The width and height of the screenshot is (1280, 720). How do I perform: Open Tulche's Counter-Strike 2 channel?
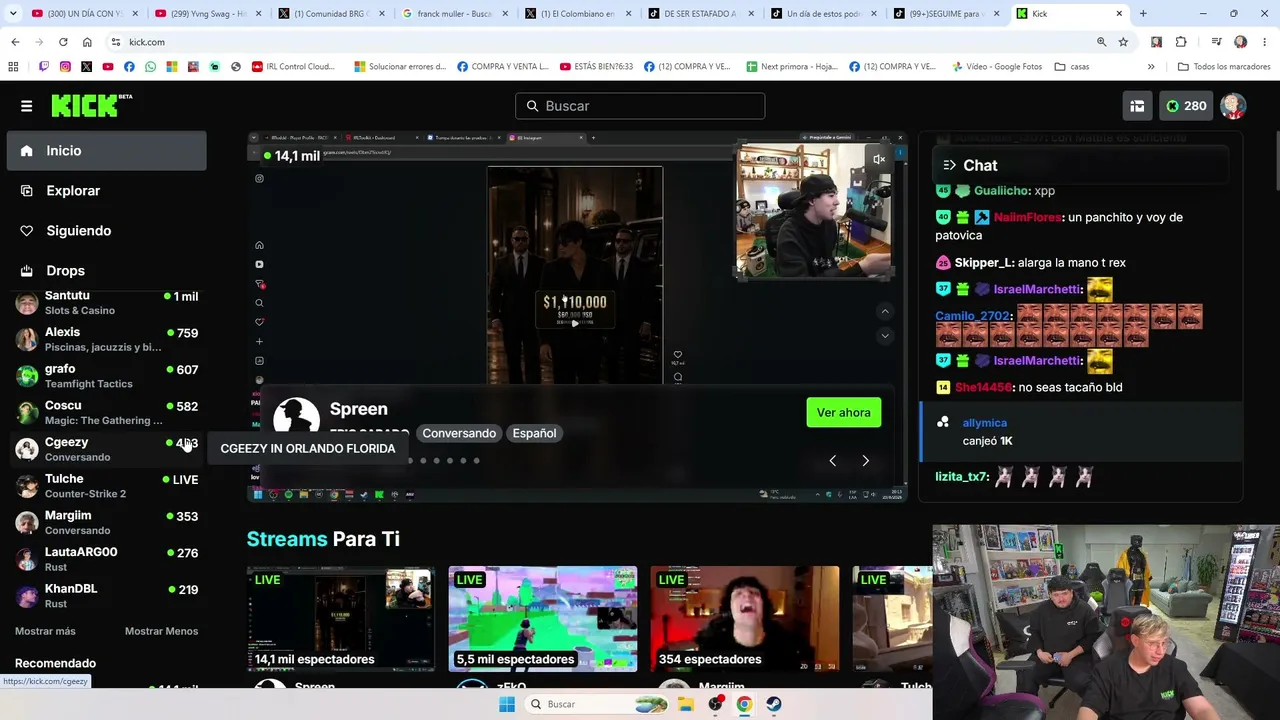107,486
